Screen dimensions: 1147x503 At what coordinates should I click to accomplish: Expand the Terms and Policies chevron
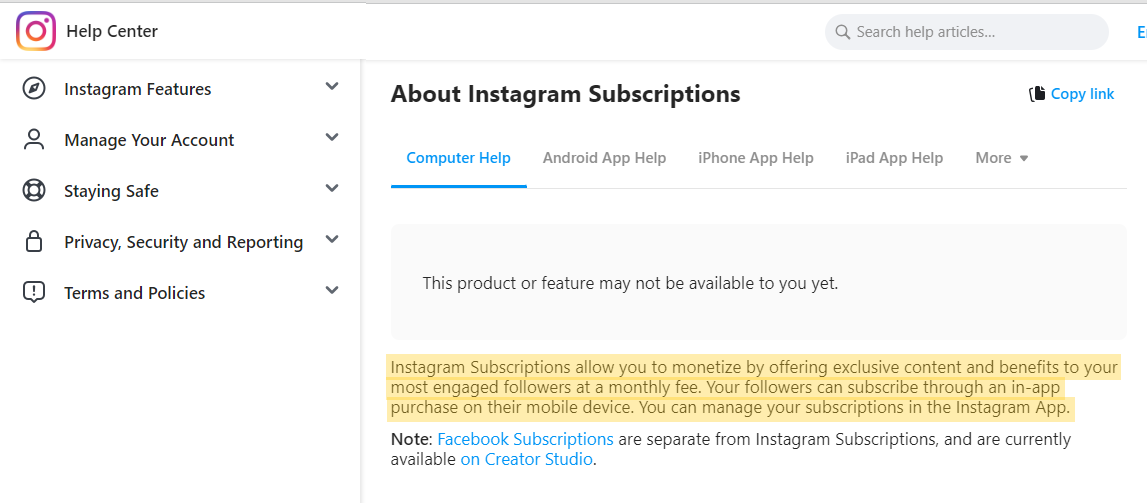[x=332, y=291]
